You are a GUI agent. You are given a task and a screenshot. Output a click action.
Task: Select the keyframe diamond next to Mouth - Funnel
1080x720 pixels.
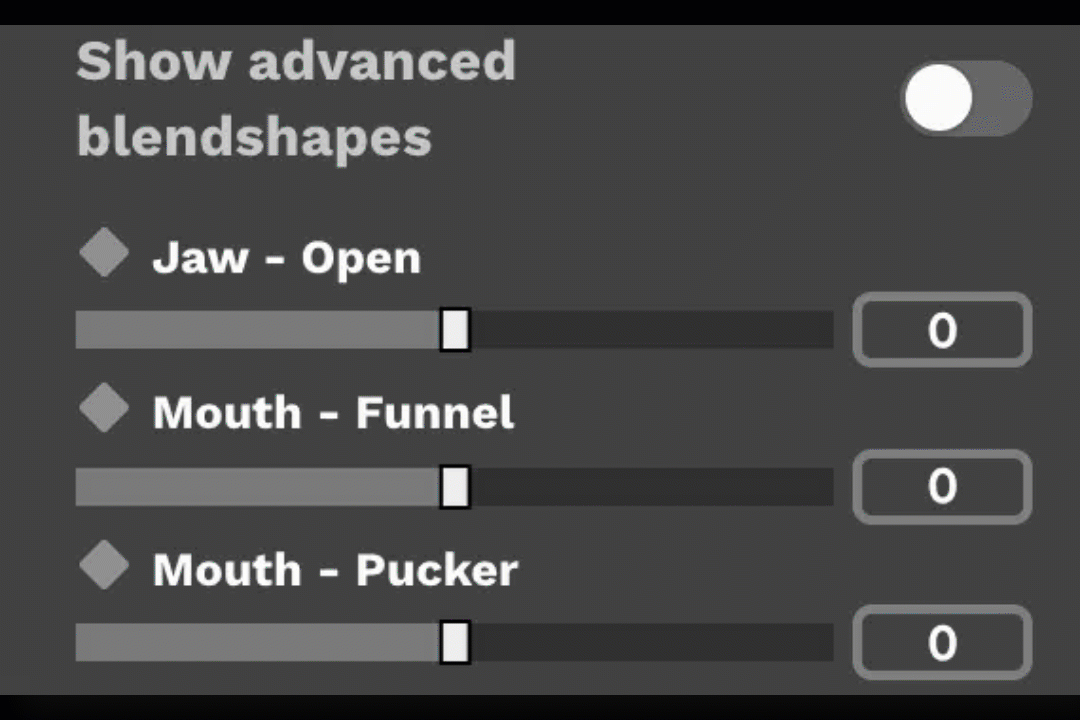click(103, 408)
